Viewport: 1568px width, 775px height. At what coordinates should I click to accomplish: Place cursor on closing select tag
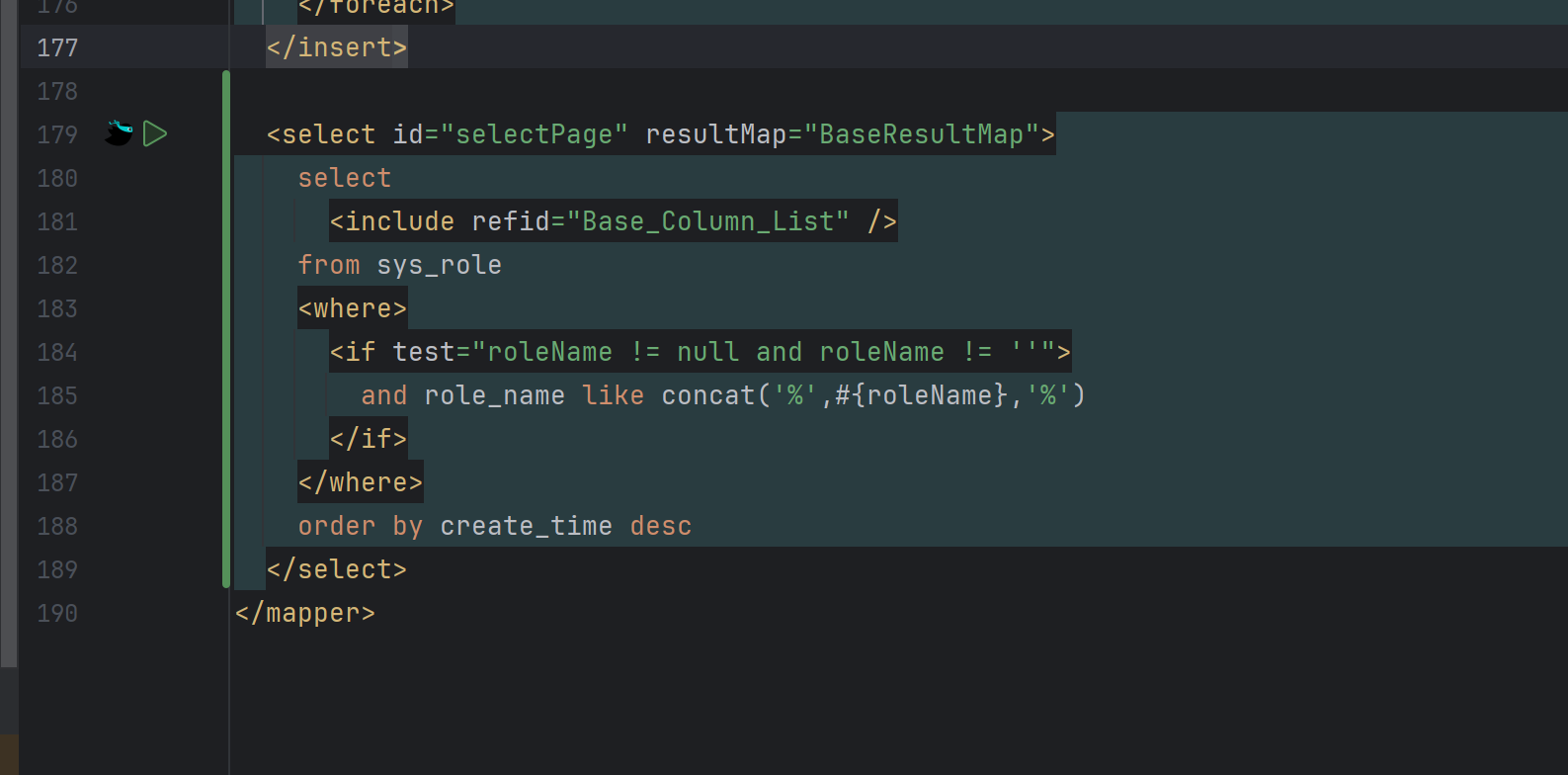[x=337, y=569]
